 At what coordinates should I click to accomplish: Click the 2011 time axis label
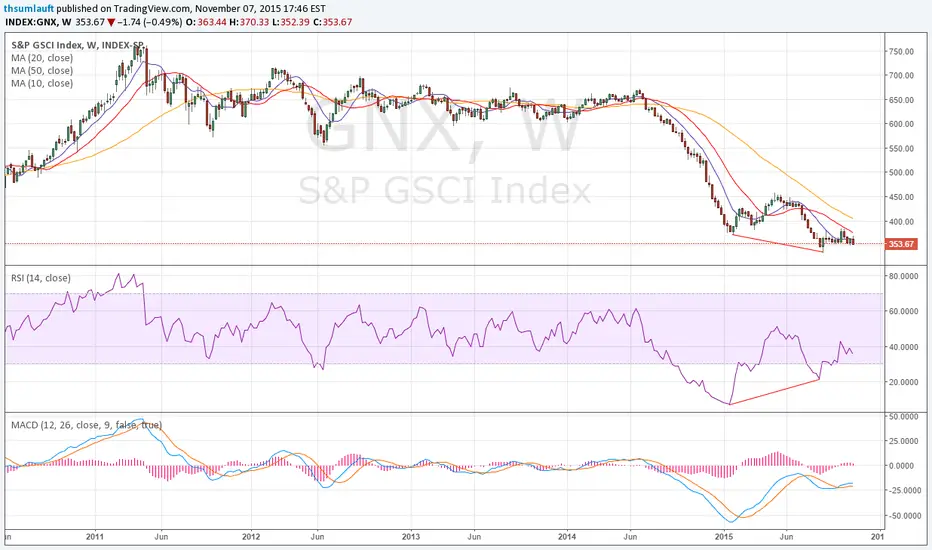pyautogui.click(x=95, y=536)
